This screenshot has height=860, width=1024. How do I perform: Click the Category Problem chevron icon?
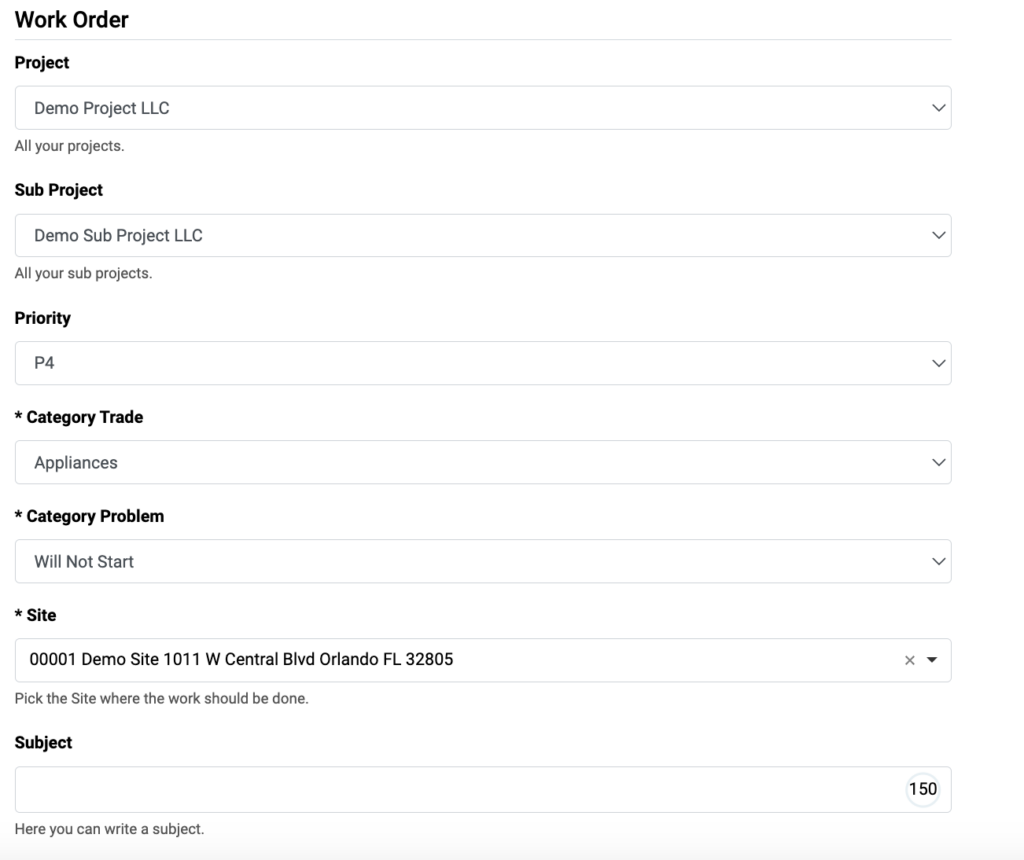(938, 562)
